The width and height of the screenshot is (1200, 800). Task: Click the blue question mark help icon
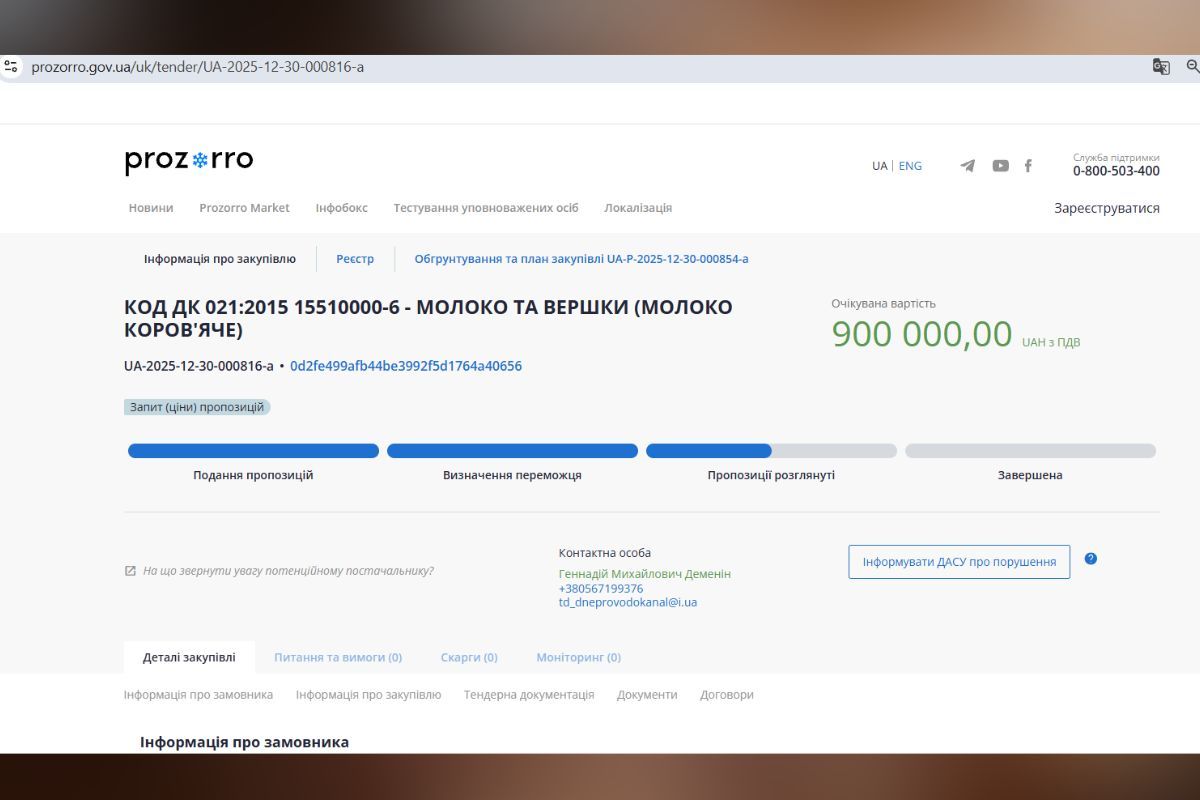point(1090,560)
